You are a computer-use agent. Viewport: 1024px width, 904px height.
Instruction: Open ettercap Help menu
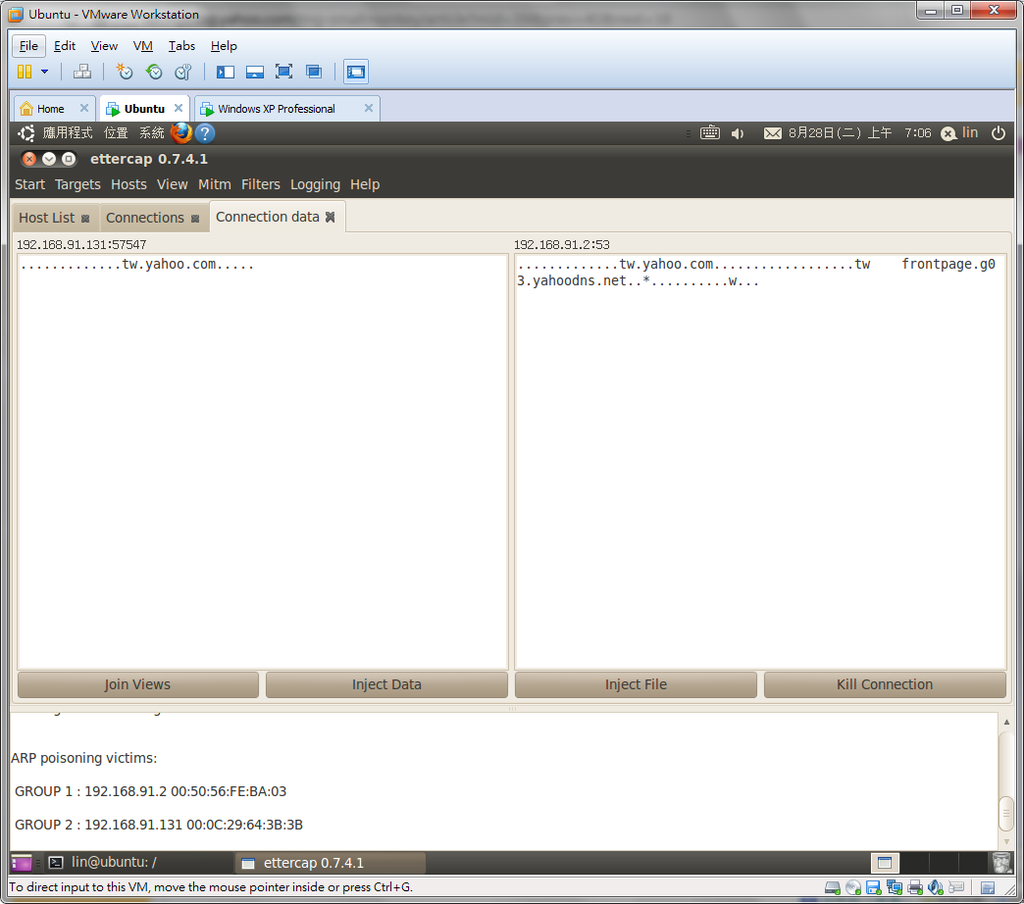[x=365, y=184]
